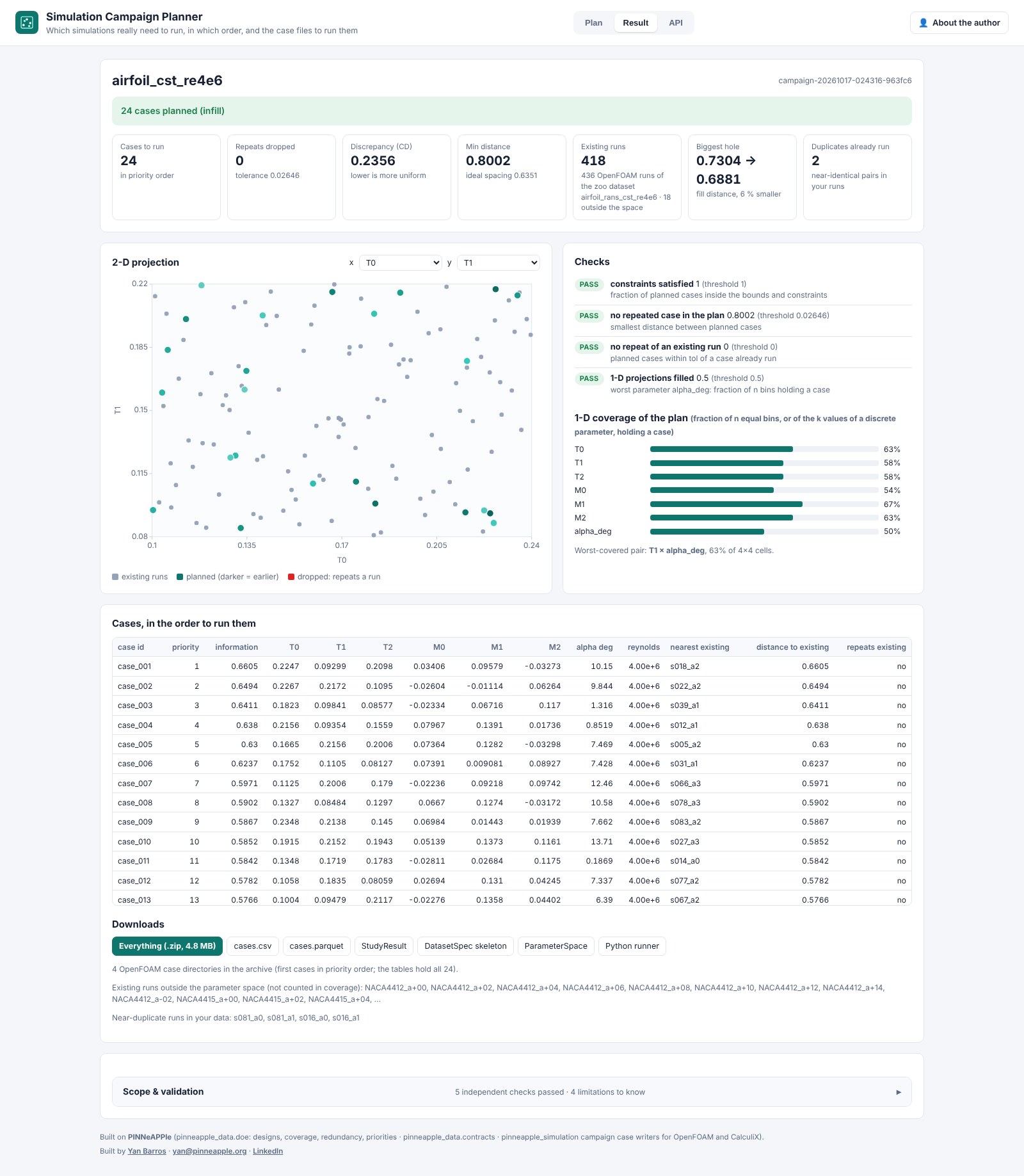This screenshot has height=1176, width=1024.
Task: Select the Result tab
Action: (636, 23)
